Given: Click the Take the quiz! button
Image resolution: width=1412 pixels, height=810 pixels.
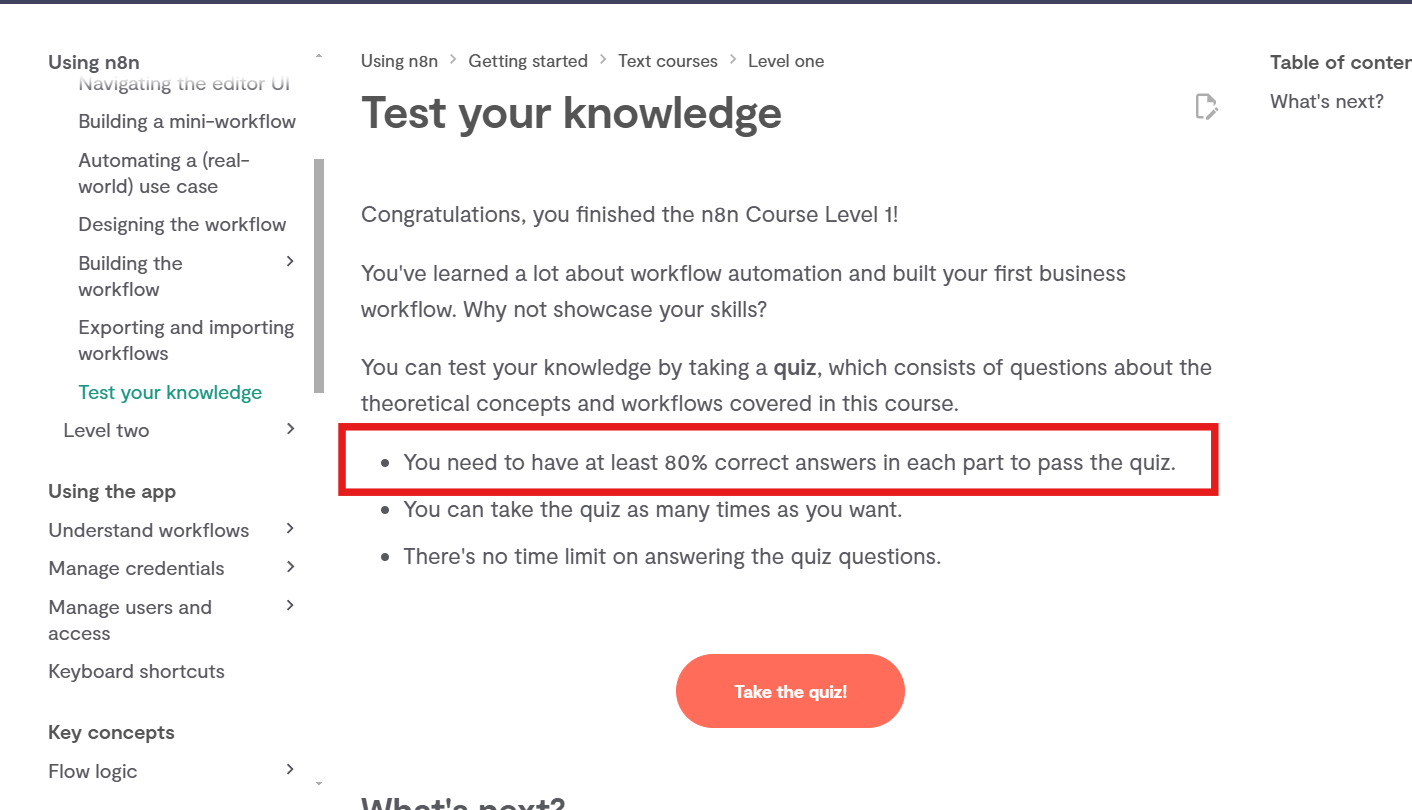Looking at the screenshot, I should (790, 691).
